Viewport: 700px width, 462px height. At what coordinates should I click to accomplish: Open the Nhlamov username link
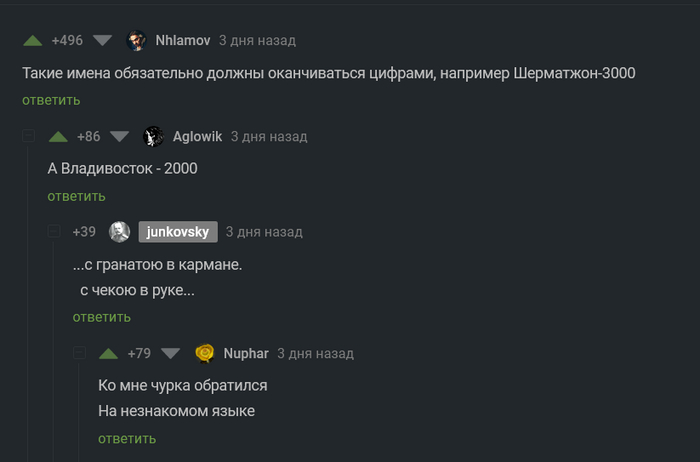pos(183,41)
